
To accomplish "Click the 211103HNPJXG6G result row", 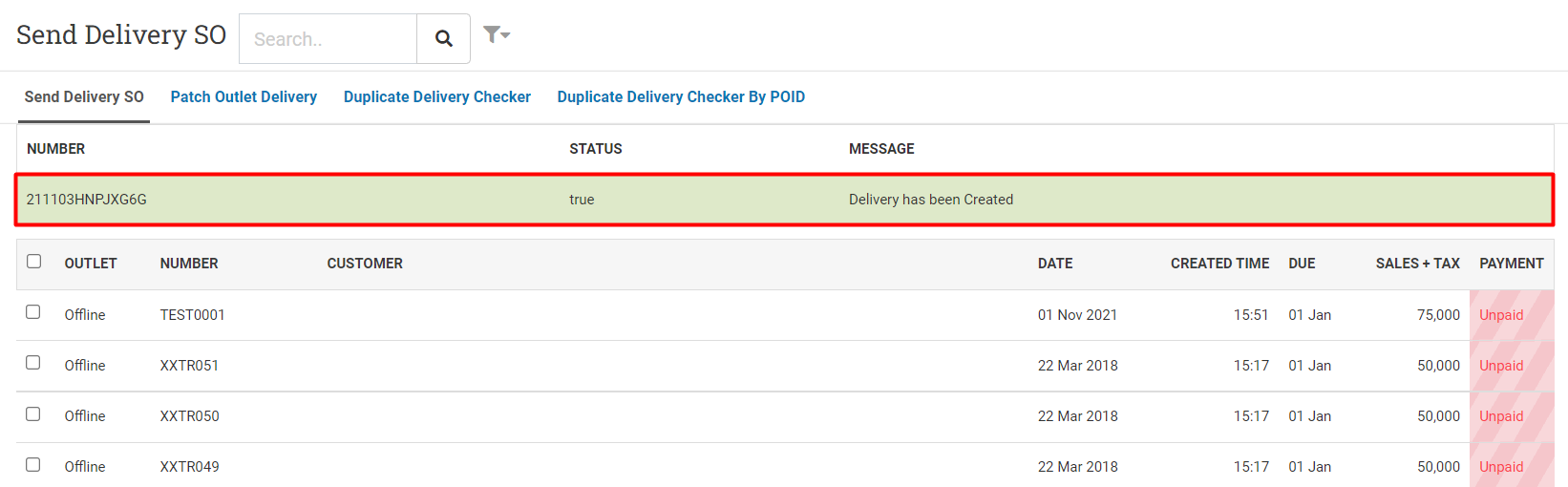I will 785,200.
